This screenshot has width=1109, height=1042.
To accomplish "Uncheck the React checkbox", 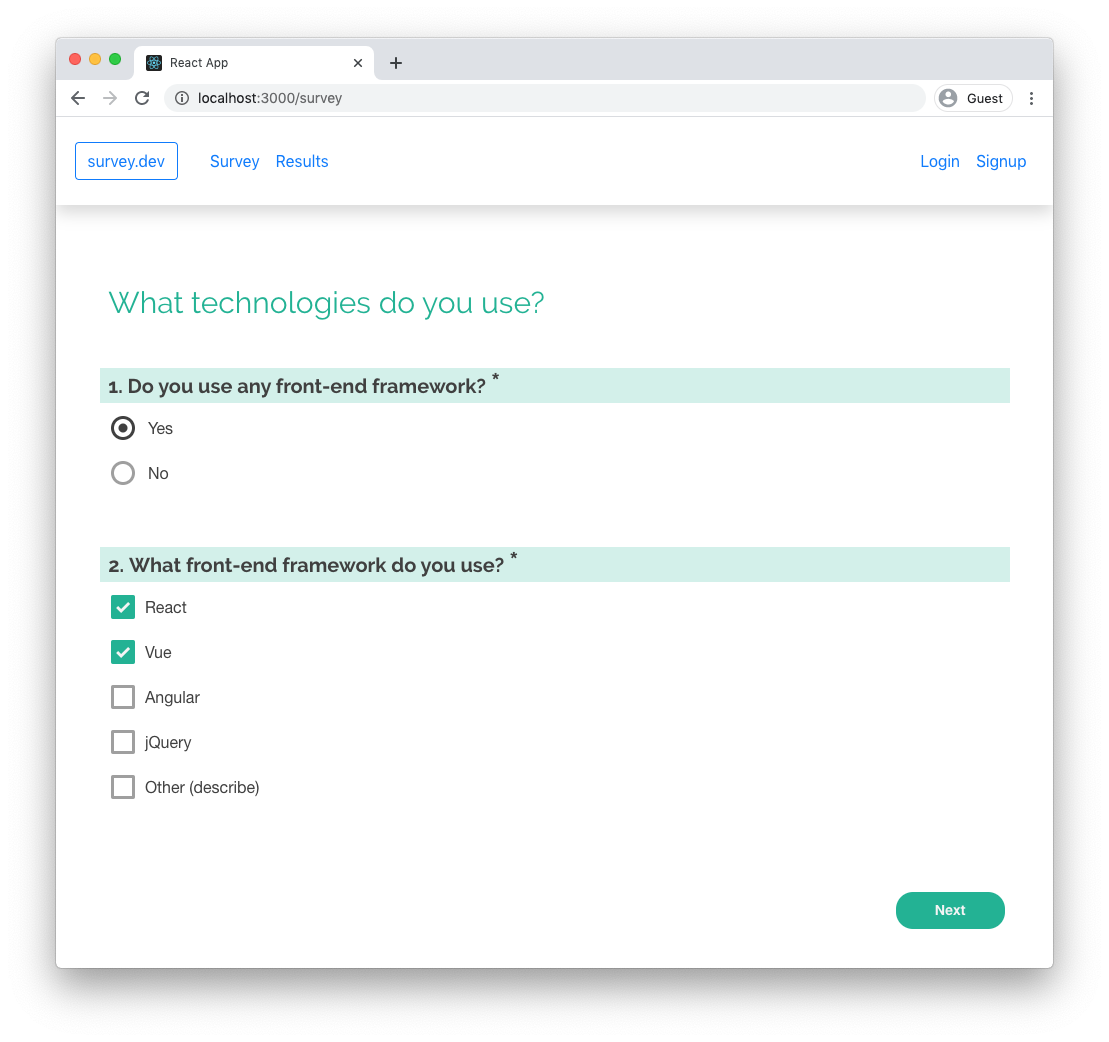I will tap(122, 606).
